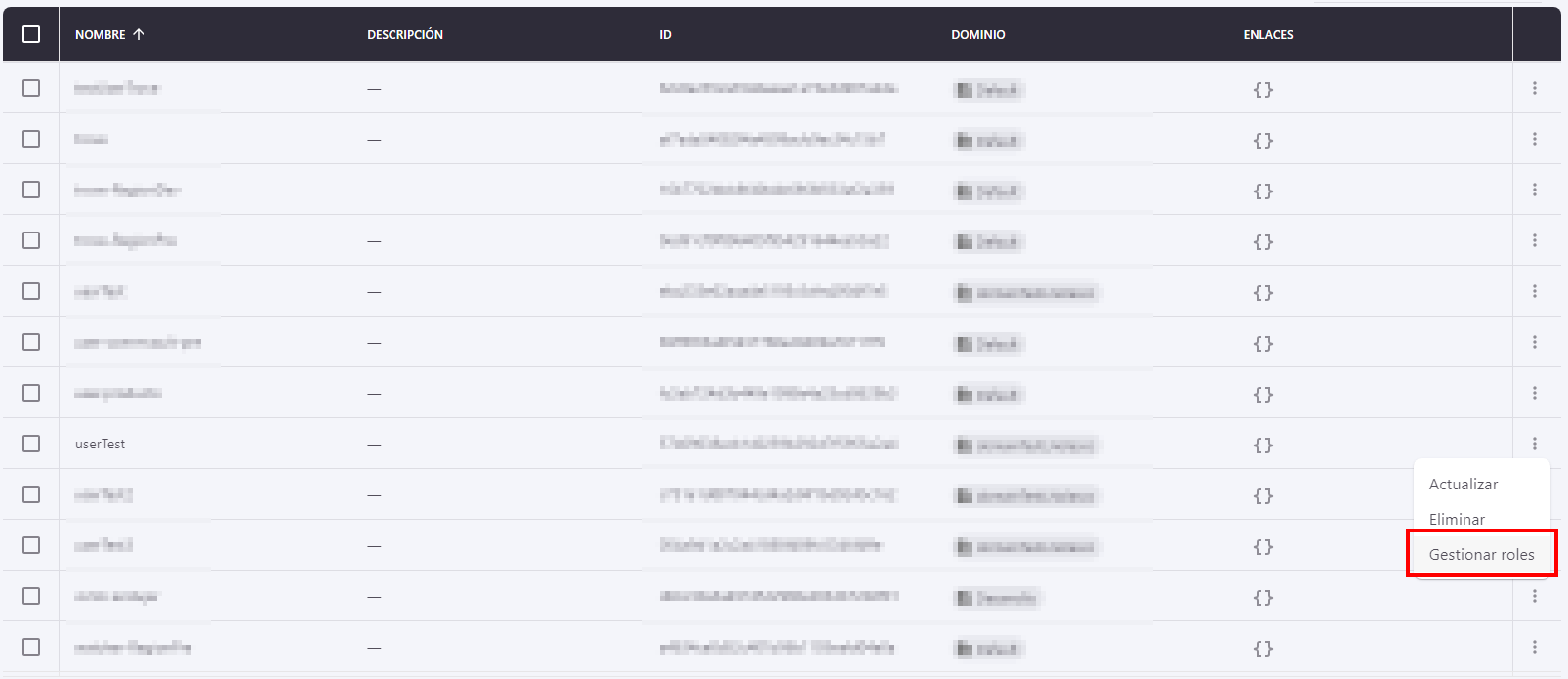Screen dimensions: 1568x679
Task: Click the ENLACES column header
Action: (1267, 34)
